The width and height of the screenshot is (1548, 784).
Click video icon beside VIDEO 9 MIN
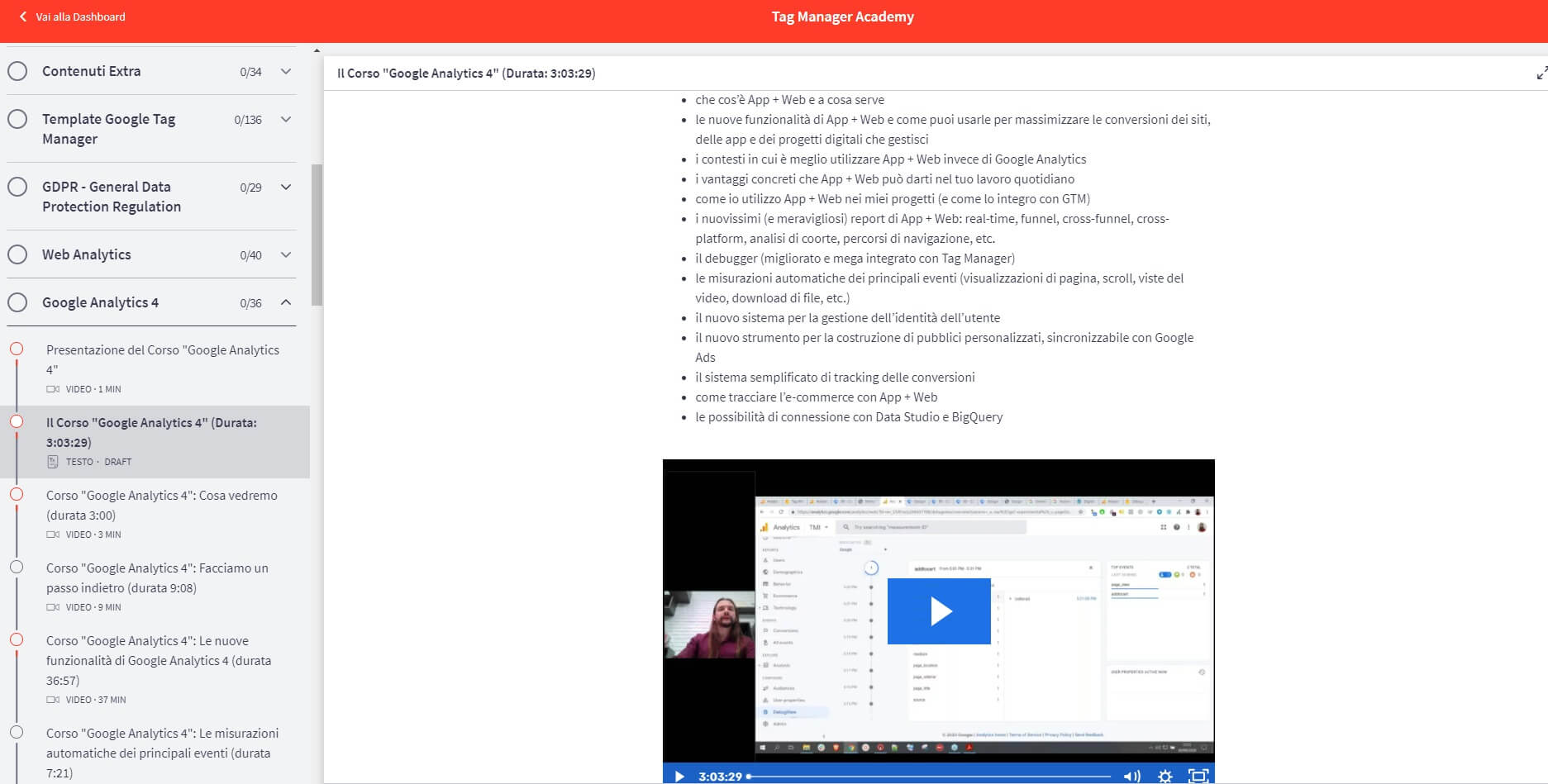tap(53, 607)
